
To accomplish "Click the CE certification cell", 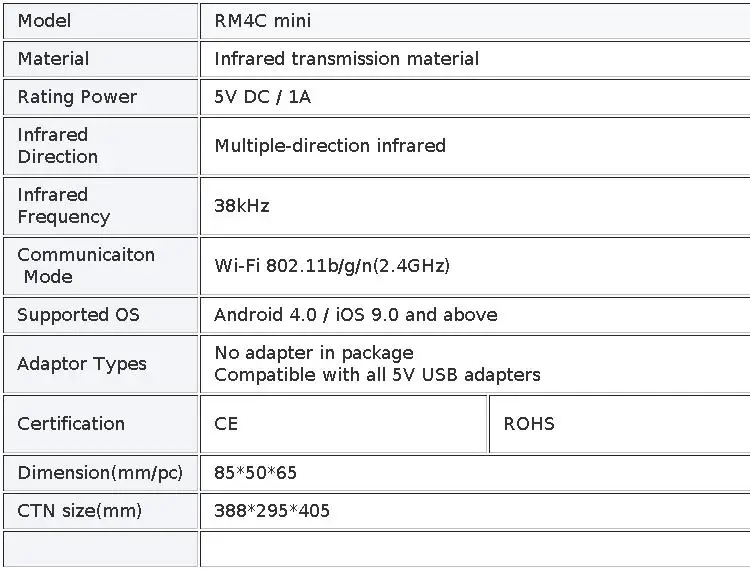I will click(x=343, y=424).
